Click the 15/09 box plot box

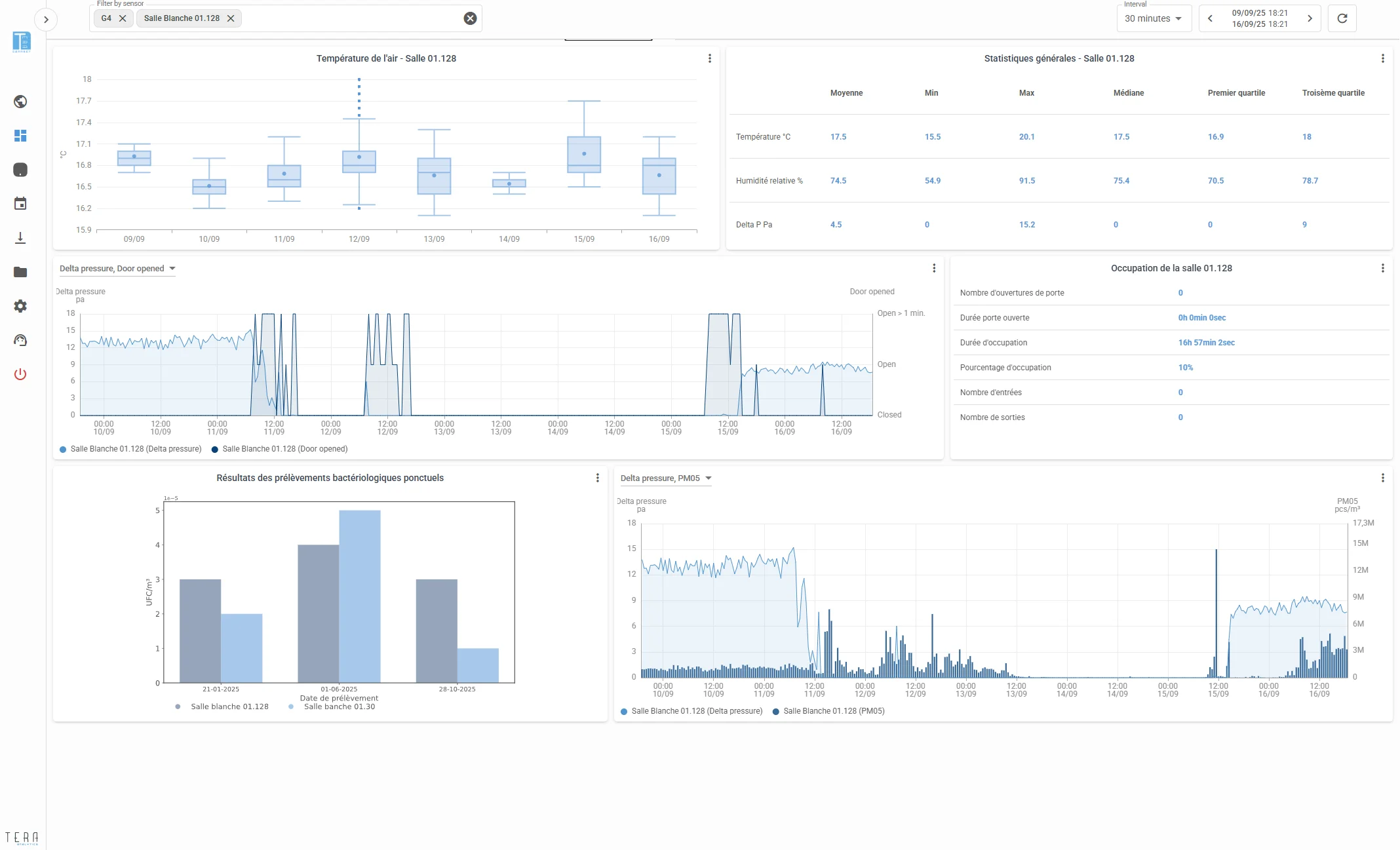click(584, 155)
